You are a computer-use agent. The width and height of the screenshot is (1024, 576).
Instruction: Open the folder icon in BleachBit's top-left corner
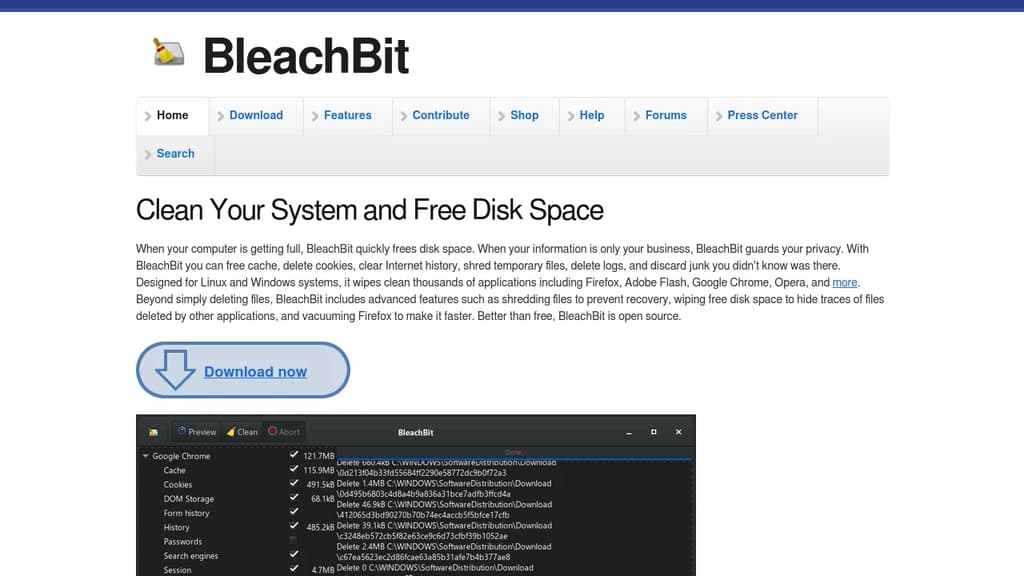152,431
